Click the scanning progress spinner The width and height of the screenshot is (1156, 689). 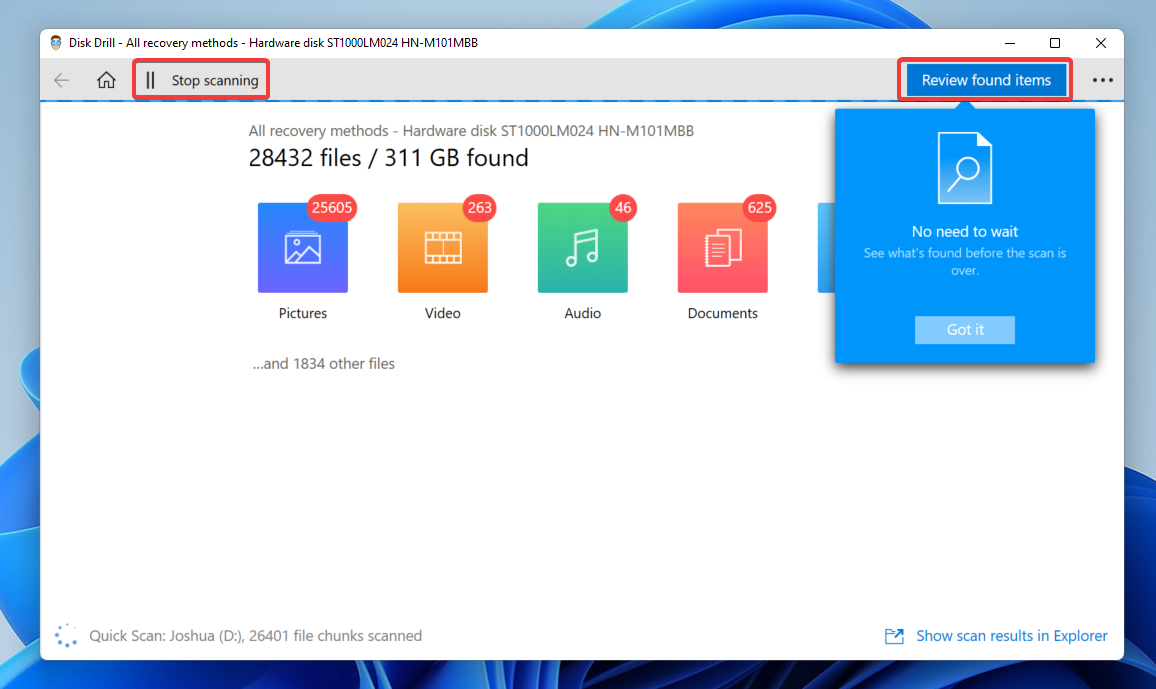point(66,635)
